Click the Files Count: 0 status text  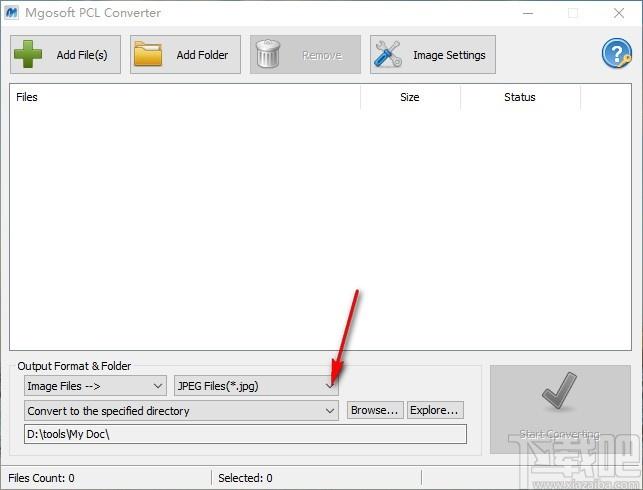point(41,478)
